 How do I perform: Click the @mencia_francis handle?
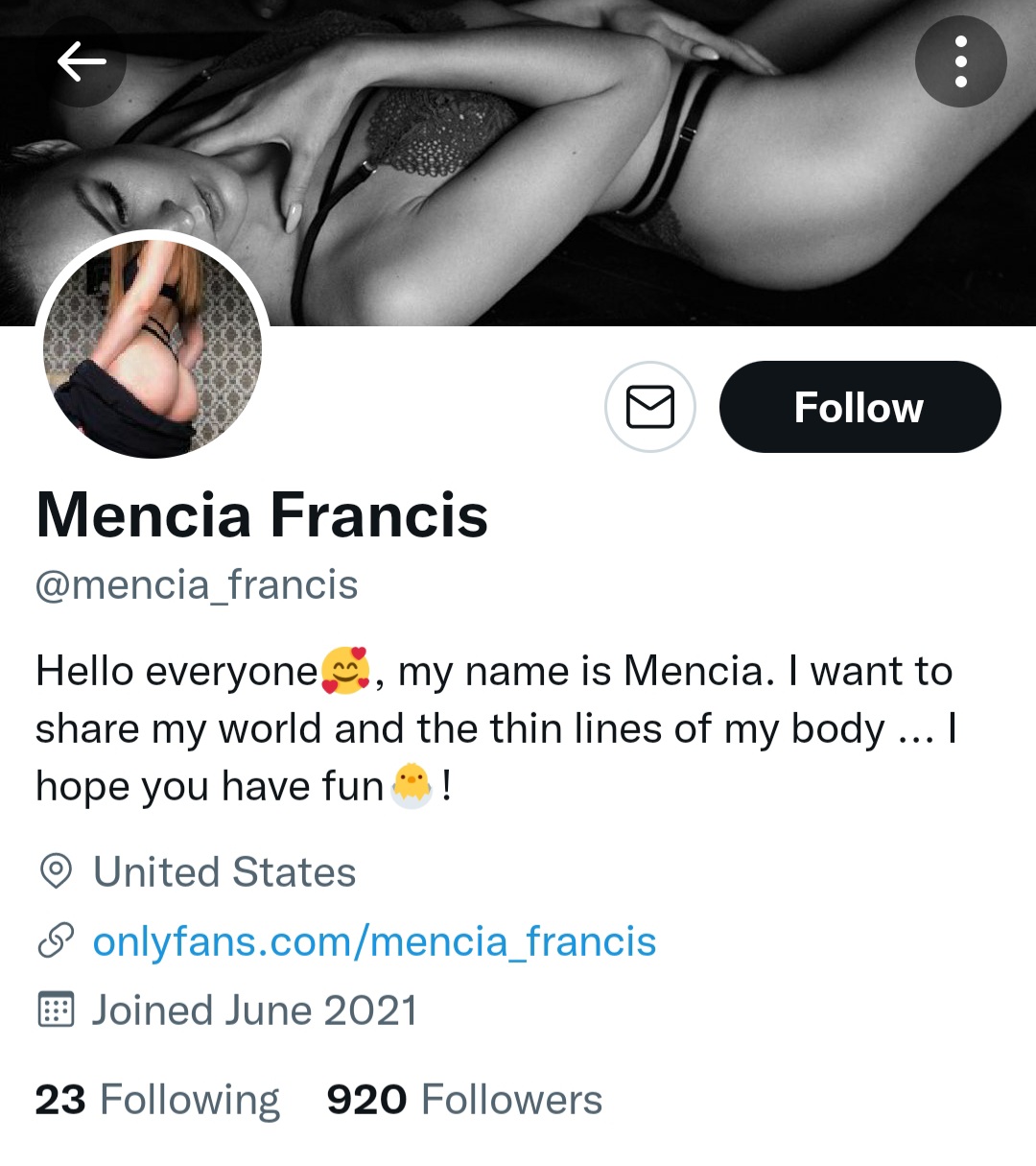pos(197,584)
